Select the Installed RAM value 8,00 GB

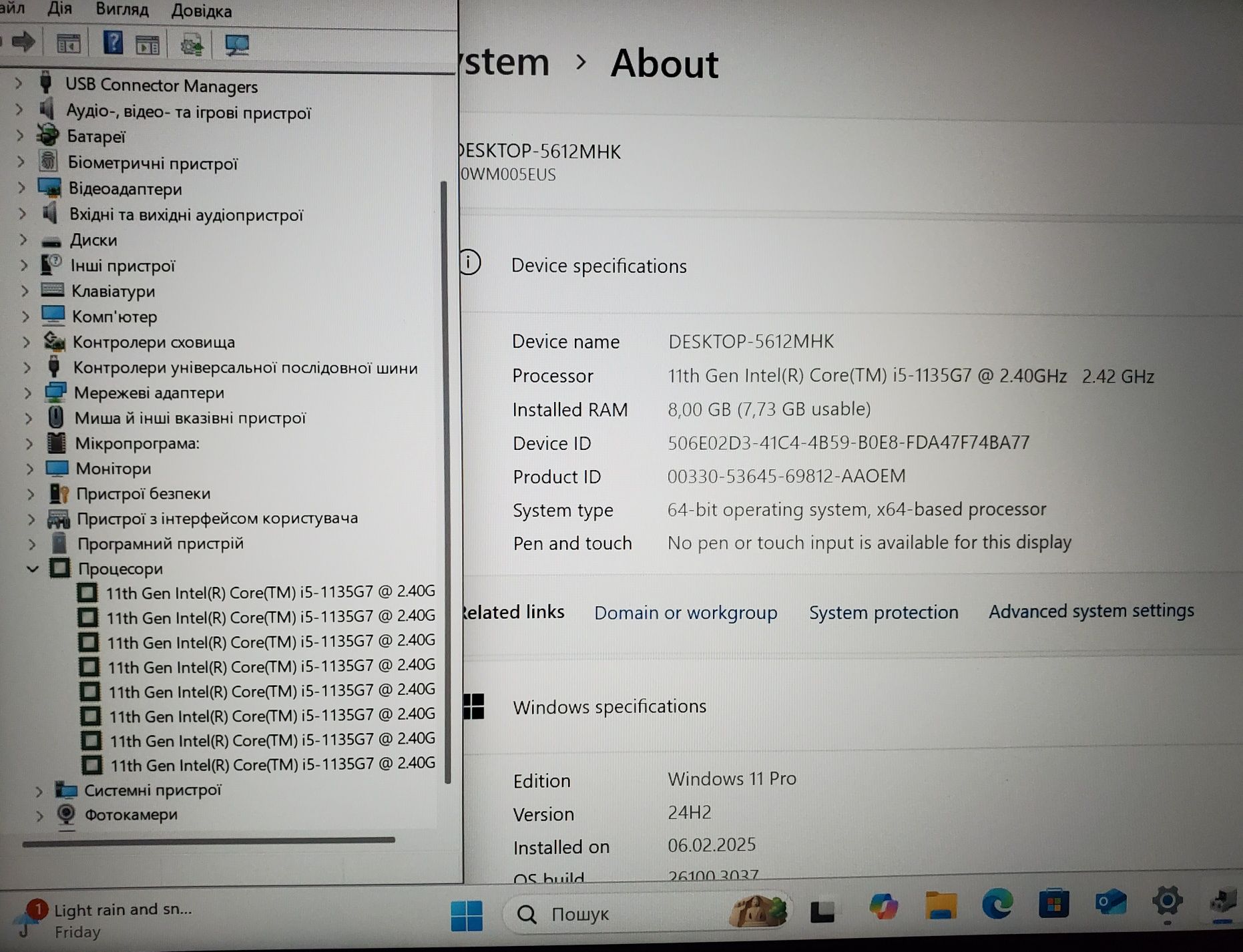(769, 409)
